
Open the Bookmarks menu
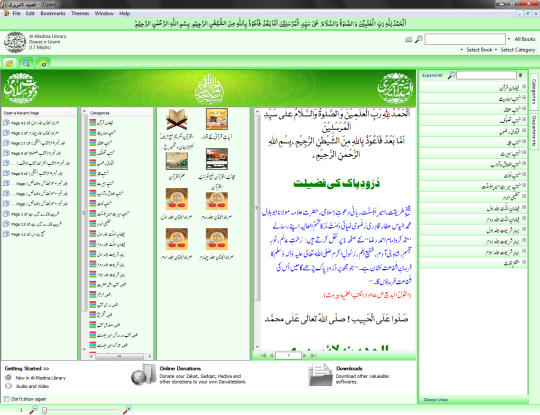[x=53, y=13]
